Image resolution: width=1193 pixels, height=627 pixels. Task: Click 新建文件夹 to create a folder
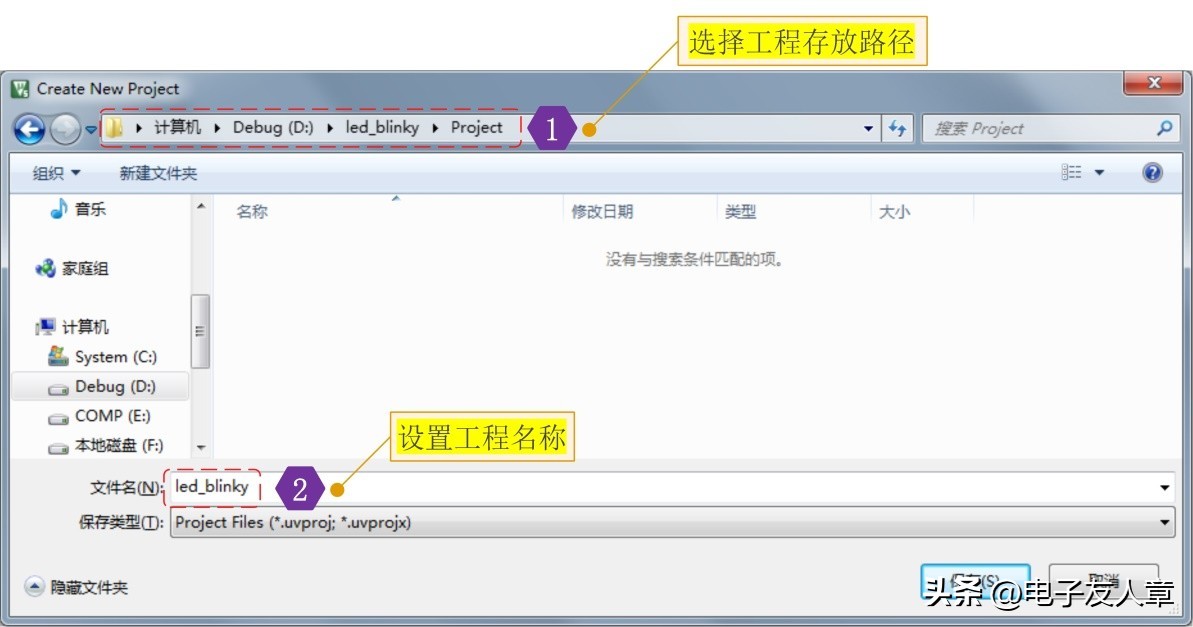point(158,173)
